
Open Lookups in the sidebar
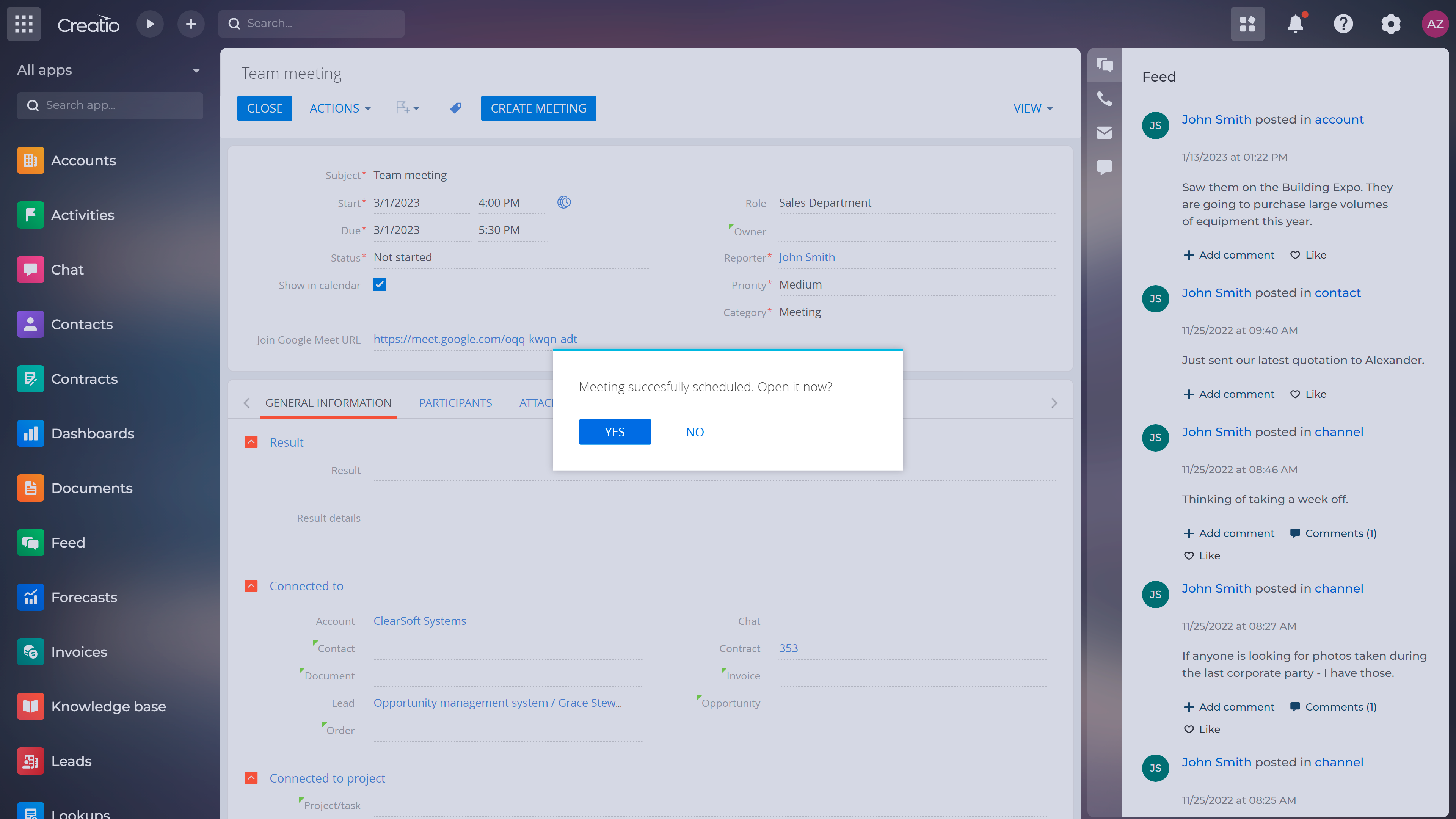pos(81,814)
